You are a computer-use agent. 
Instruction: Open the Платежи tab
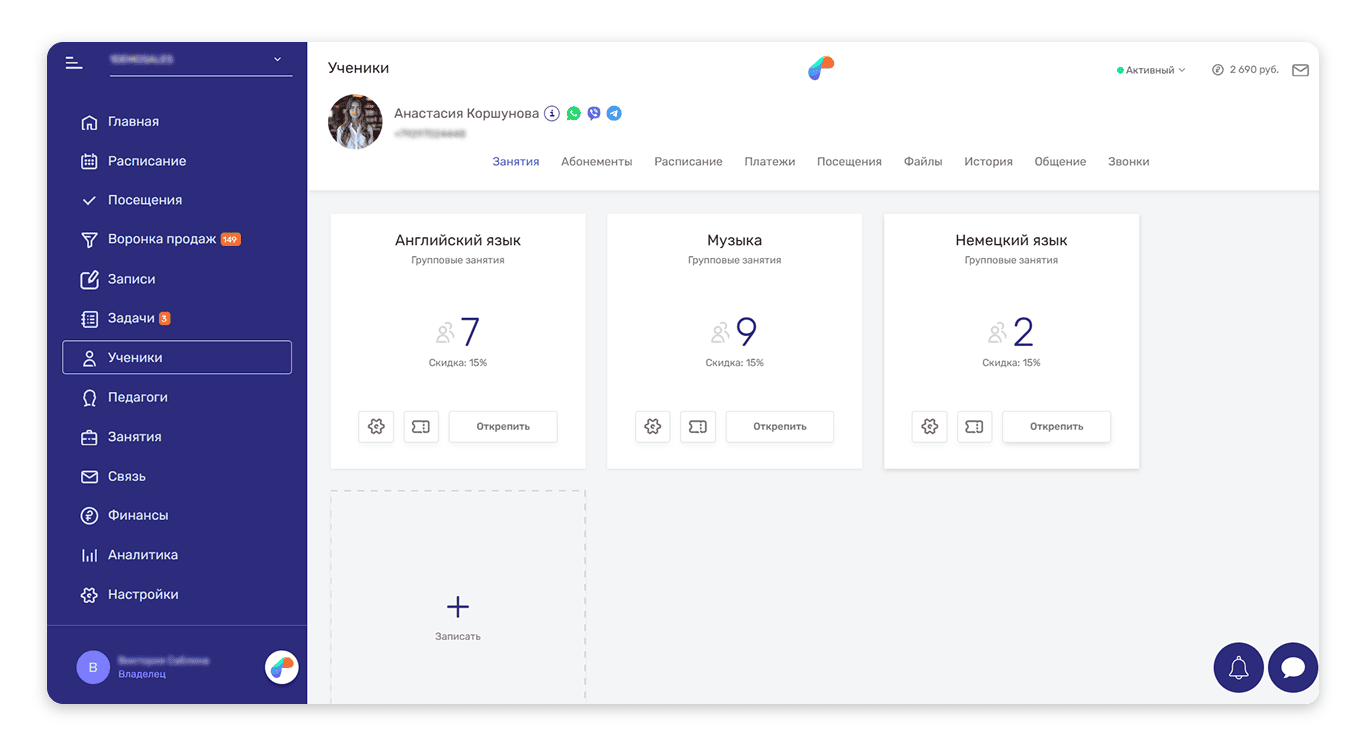[x=769, y=162]
